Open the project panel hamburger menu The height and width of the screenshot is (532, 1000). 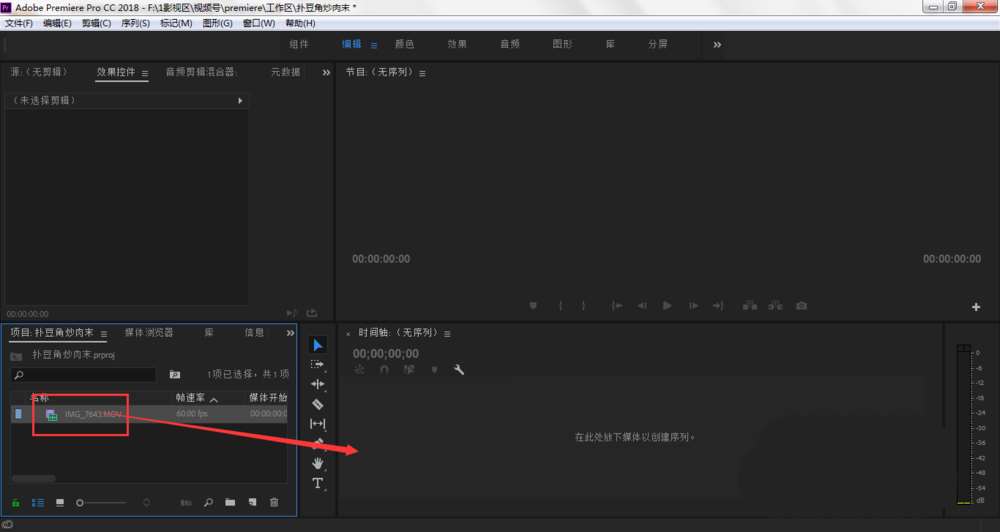(104, 334)
